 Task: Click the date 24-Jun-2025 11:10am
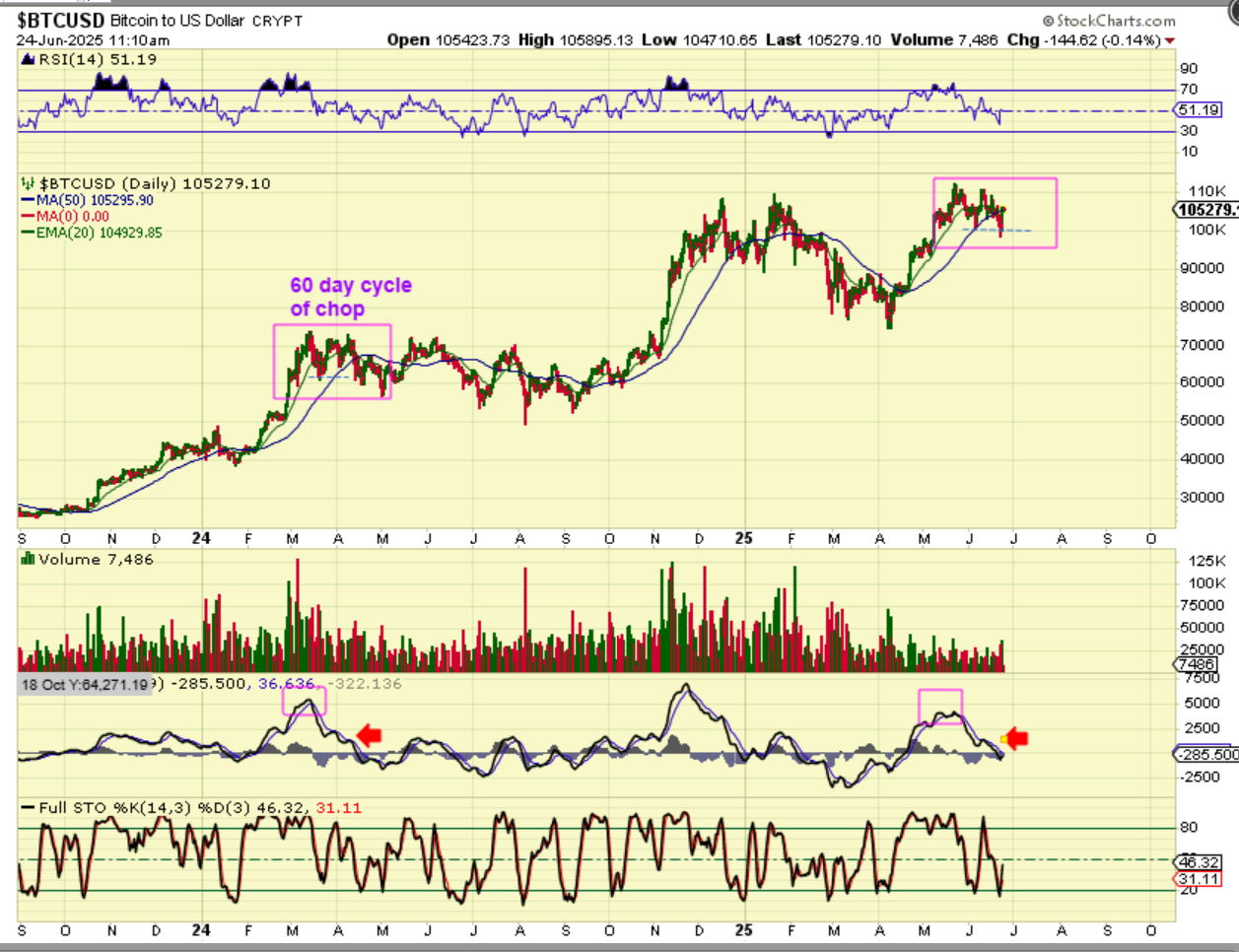pos(93,40)
